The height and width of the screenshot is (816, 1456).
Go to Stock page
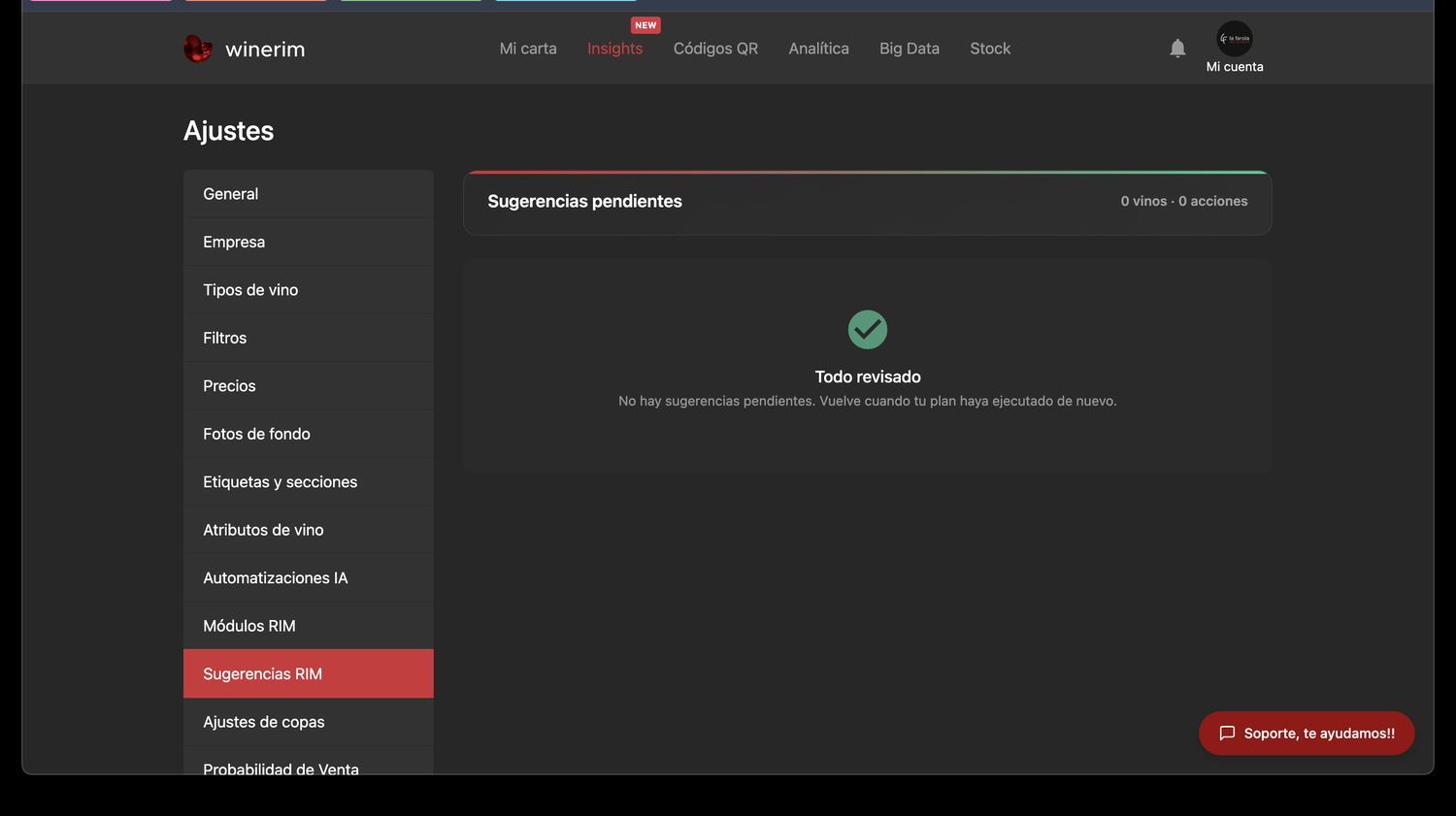pyautogui.click(x=990, y=49)
